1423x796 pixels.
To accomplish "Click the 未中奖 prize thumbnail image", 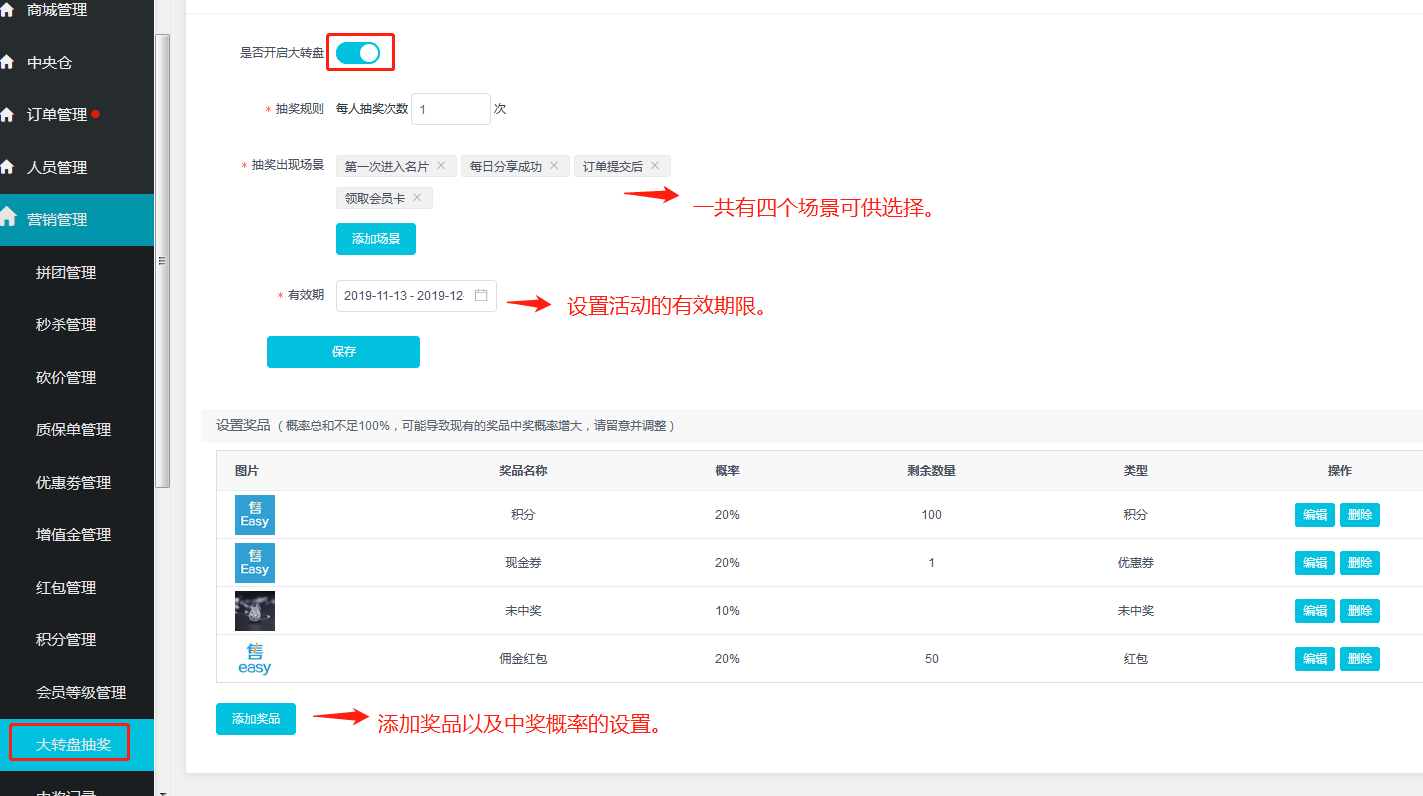I will point(255,611).
